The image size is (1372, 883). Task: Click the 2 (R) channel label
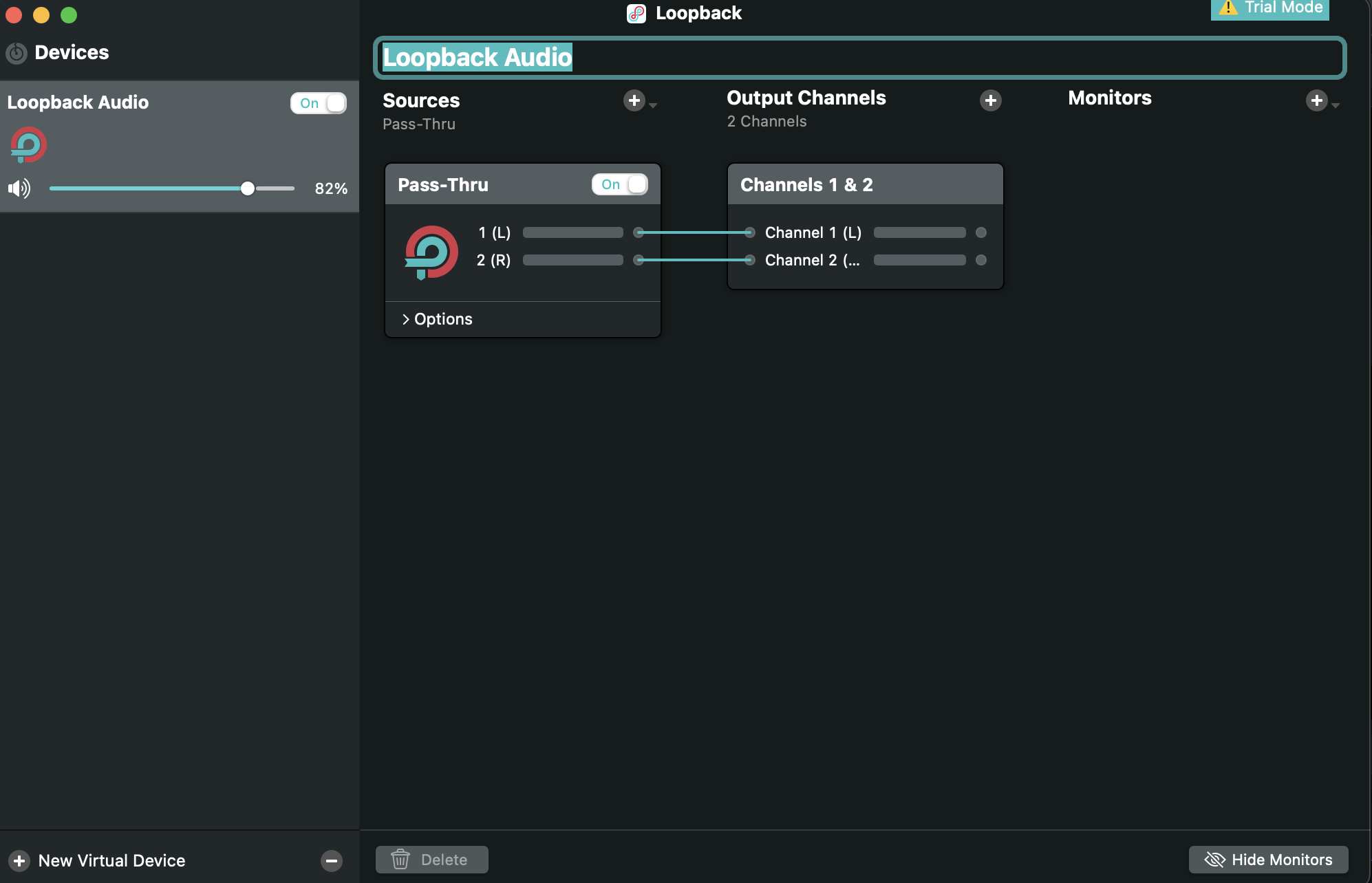tap(493, 260)
